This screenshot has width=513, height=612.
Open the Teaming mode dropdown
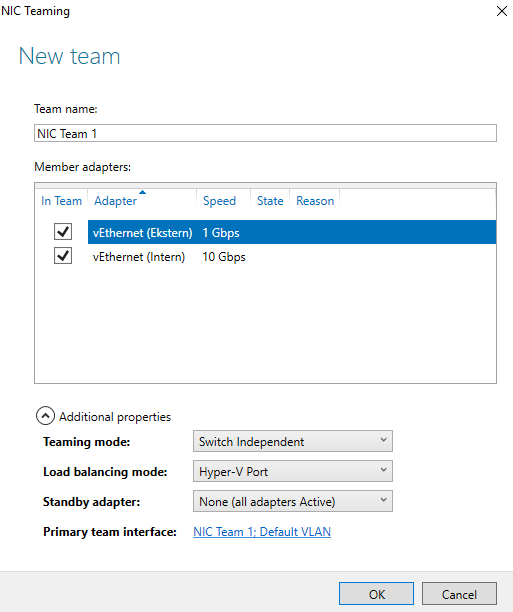pyautogui.click(x=292, y=441)
